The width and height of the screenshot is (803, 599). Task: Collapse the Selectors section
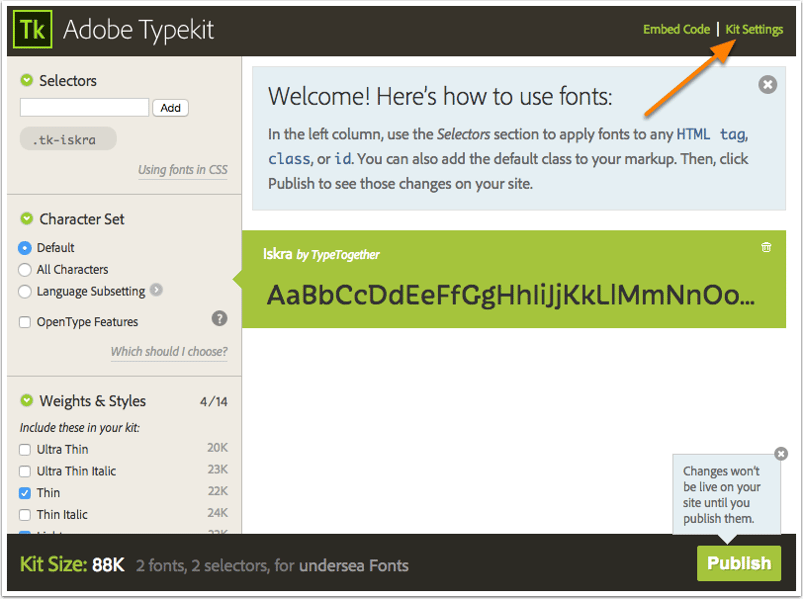[27, 80]
